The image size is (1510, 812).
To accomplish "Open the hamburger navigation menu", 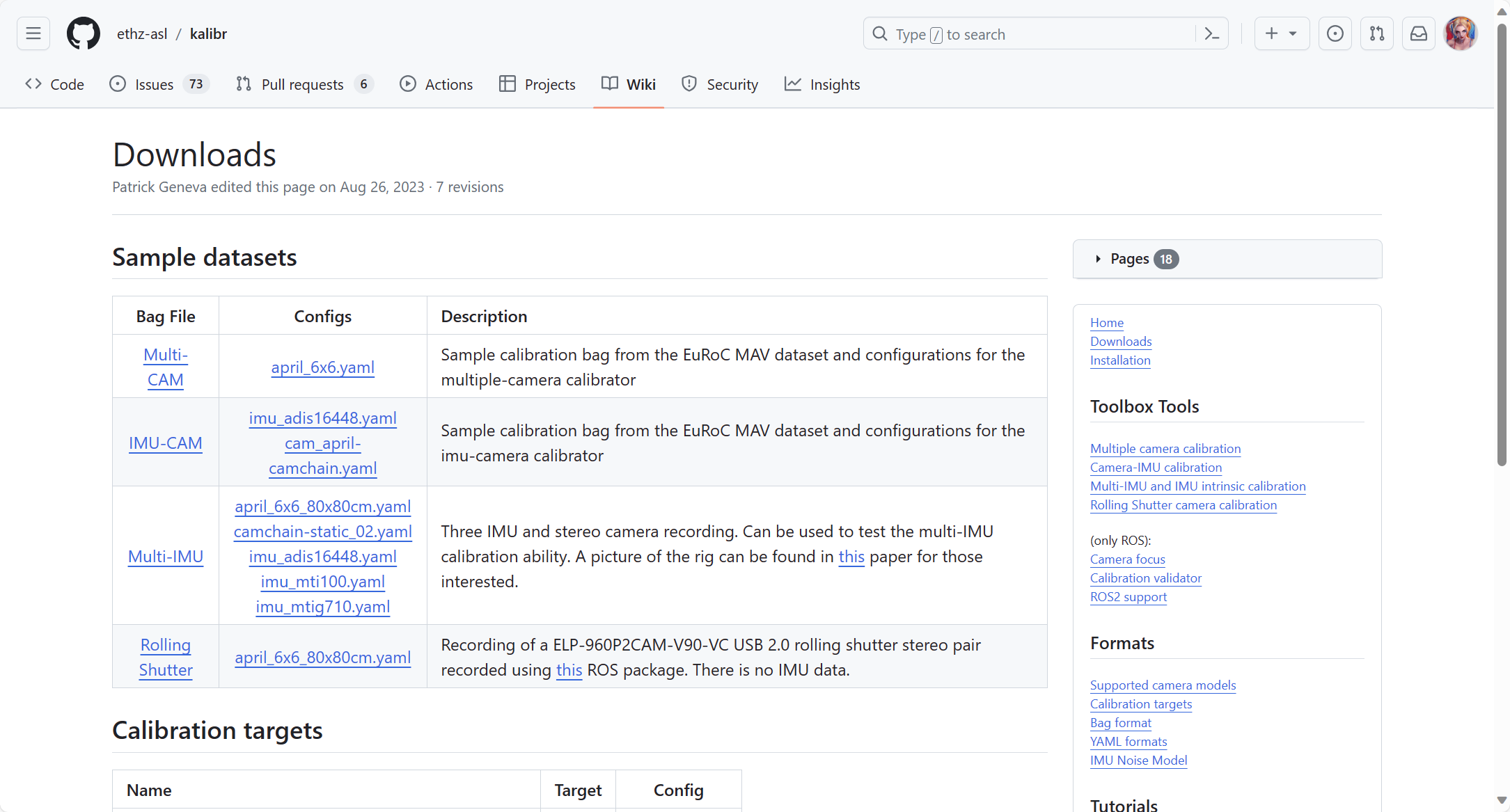I will [33, 33].
